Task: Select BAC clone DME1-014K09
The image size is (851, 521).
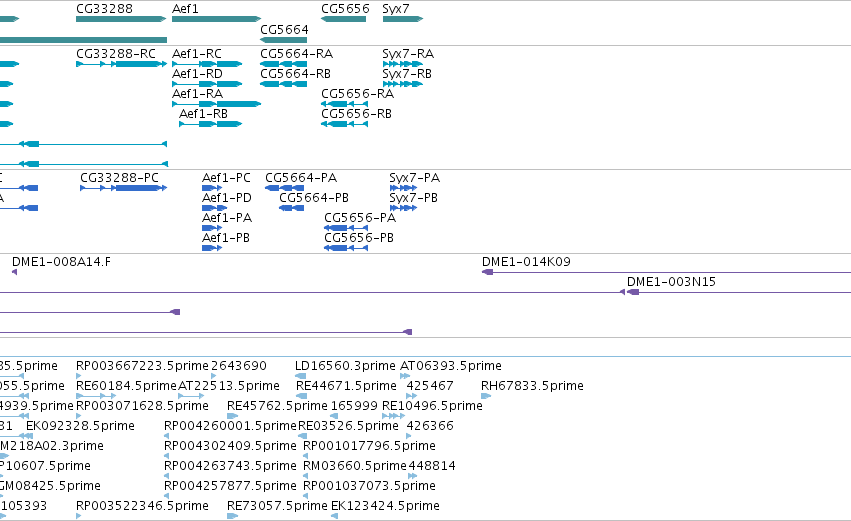Action: [666, 272]
